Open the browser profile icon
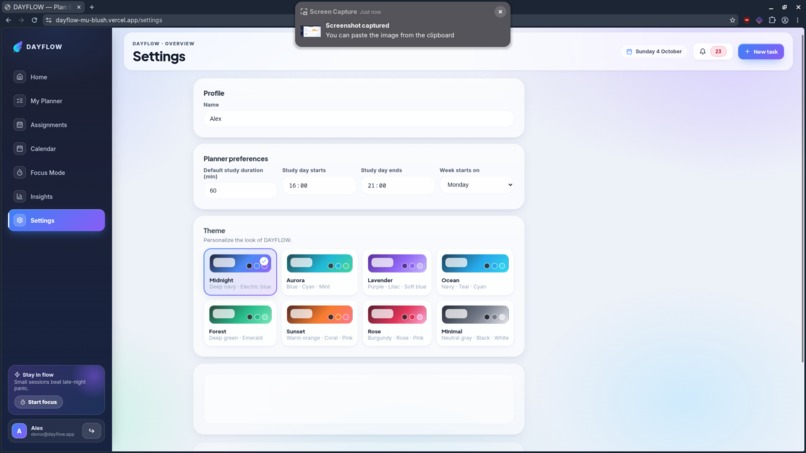This screenshot has width=806, height=453. click(785, 20)
